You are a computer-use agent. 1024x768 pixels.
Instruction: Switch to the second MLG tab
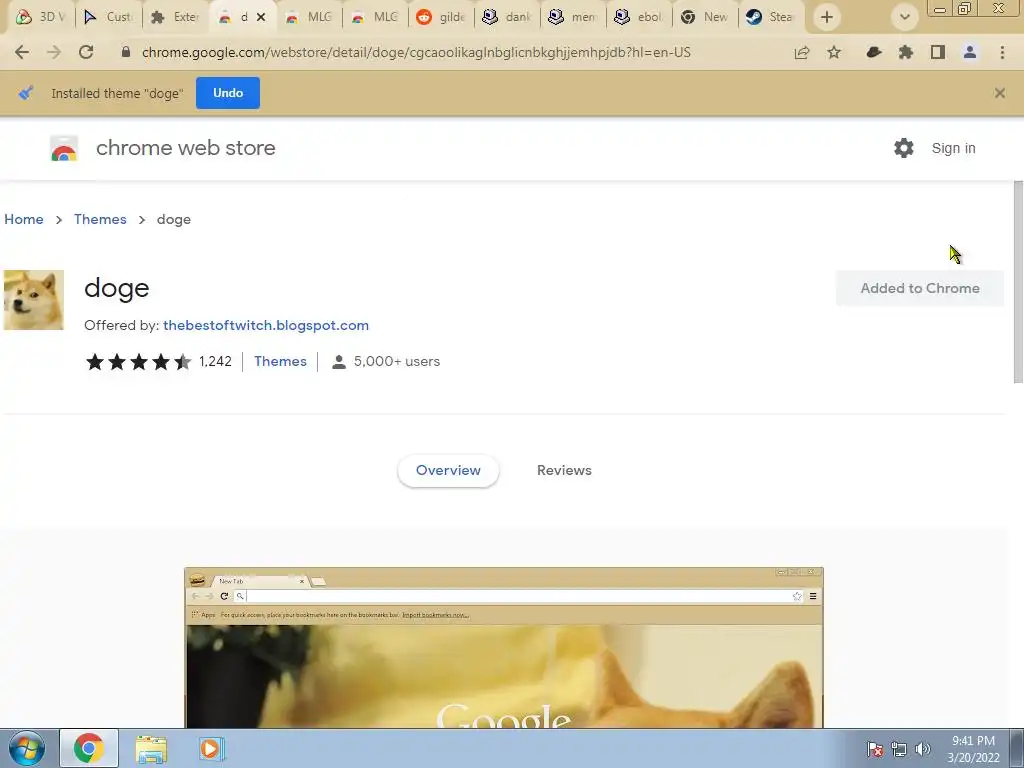pyautogui.click(x=376, y=17)
